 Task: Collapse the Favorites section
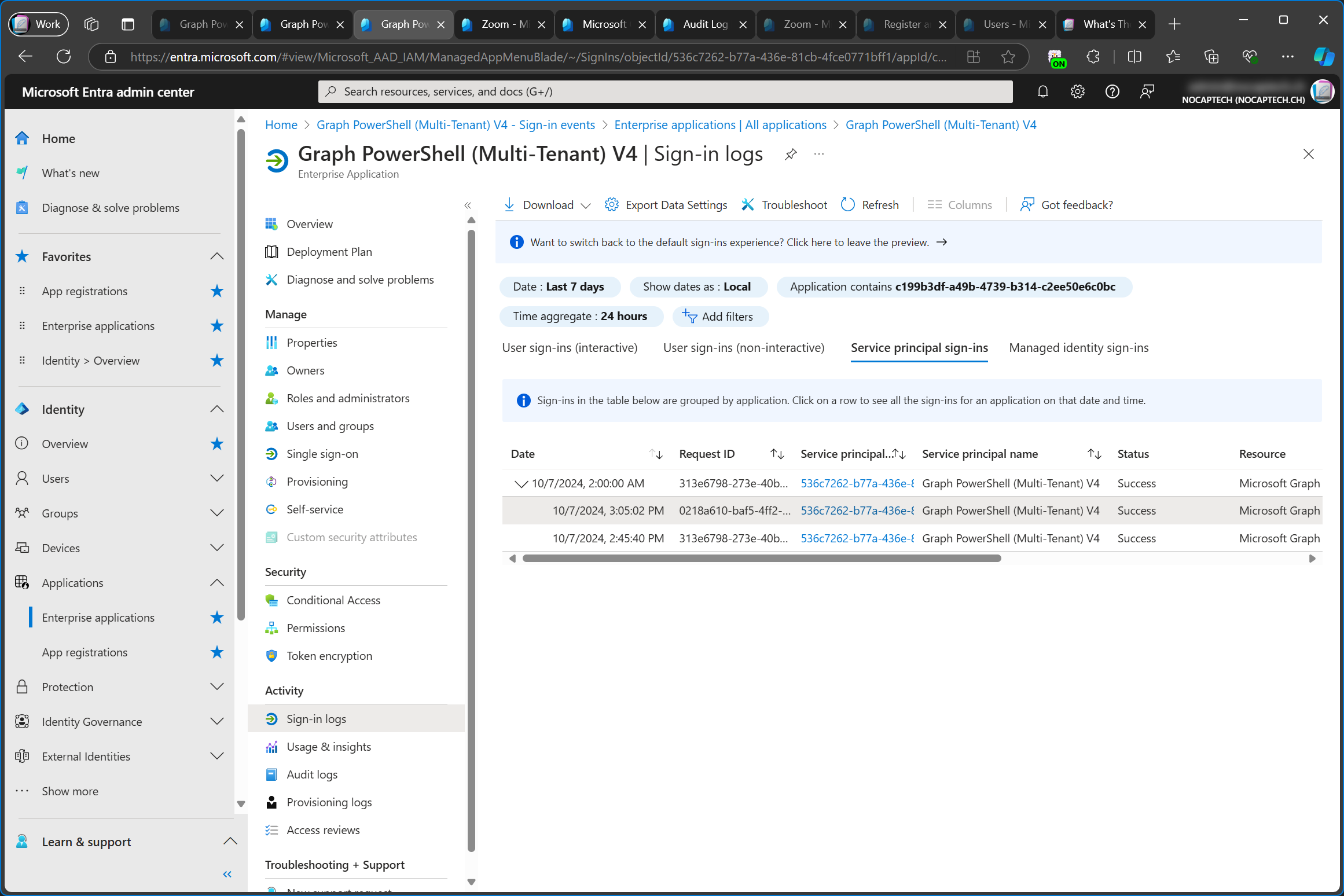tap(217, 256)
